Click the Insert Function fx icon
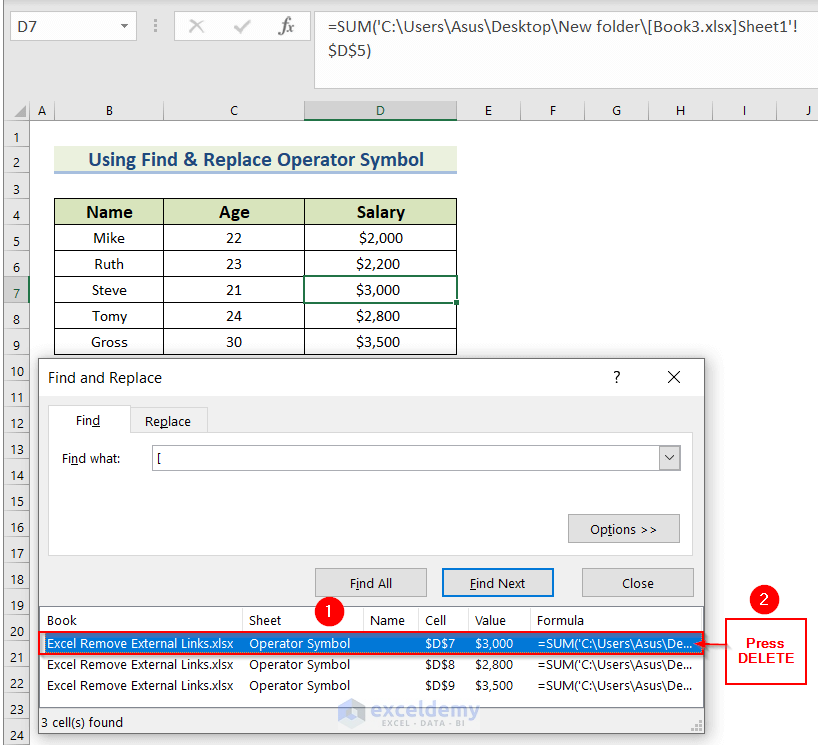This screenshot has height=745, width=818. click(x=286, y=27)
